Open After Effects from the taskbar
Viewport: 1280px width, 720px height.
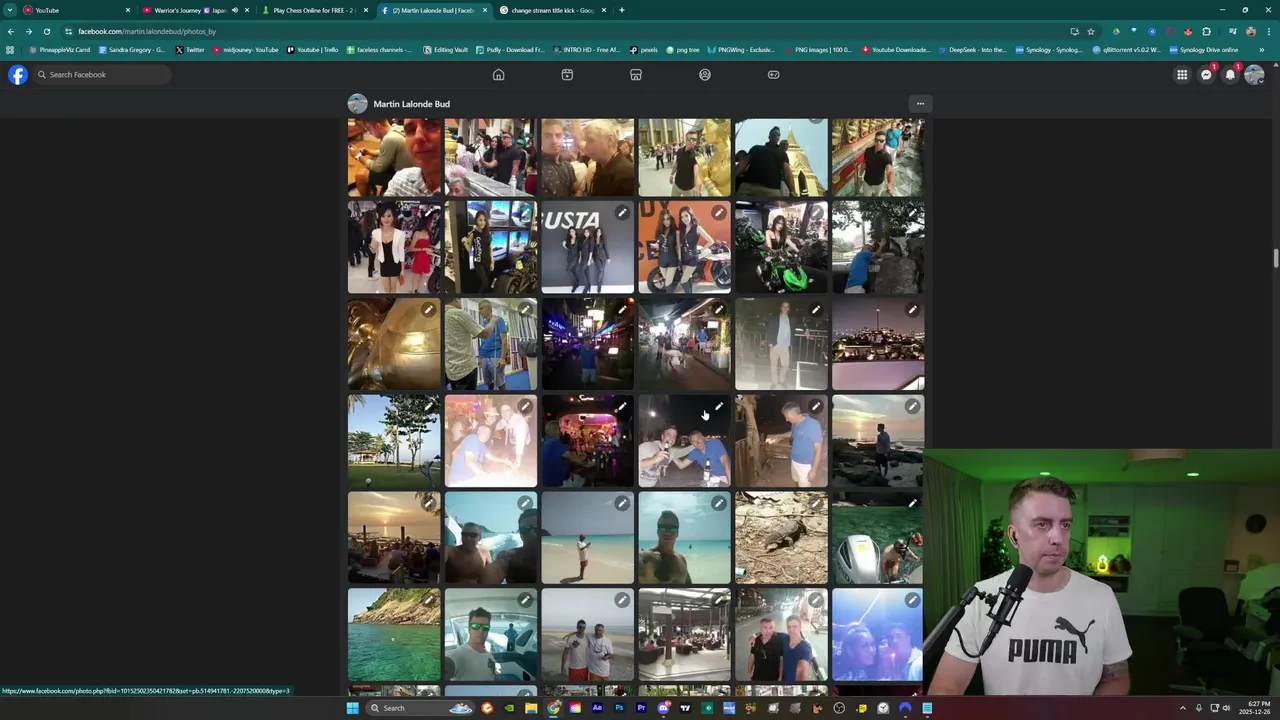click(597, 708)
